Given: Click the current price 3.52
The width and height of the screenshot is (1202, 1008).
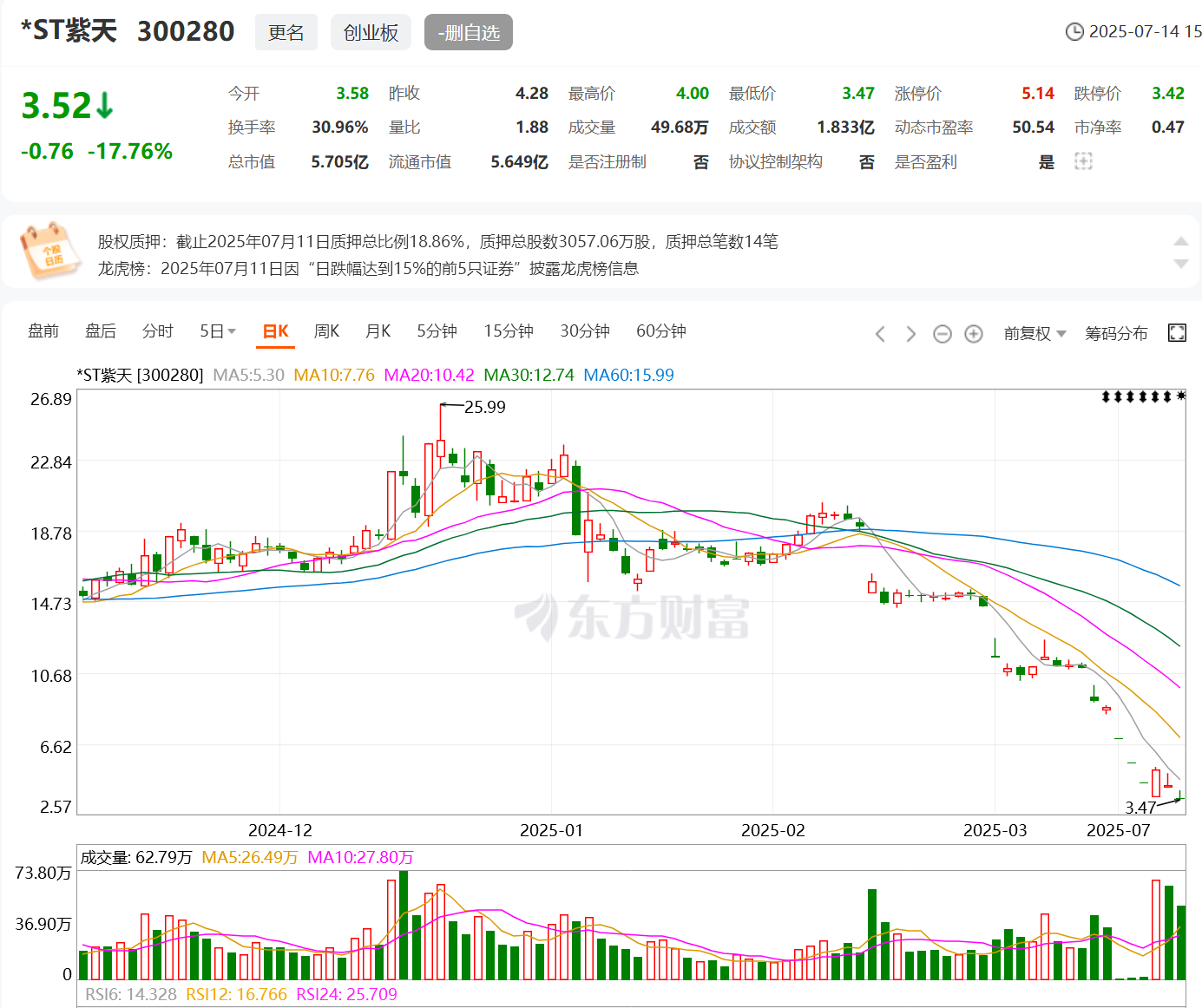Looking at the screenshot, I should 56,106.
